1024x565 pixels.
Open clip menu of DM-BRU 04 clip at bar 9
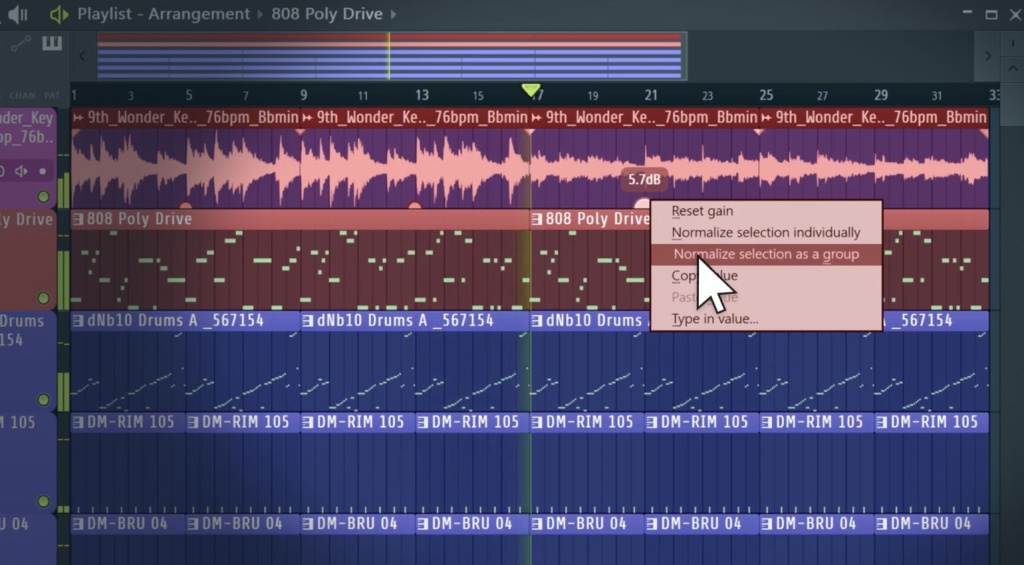pyautogui.click(x=308, y=524)
